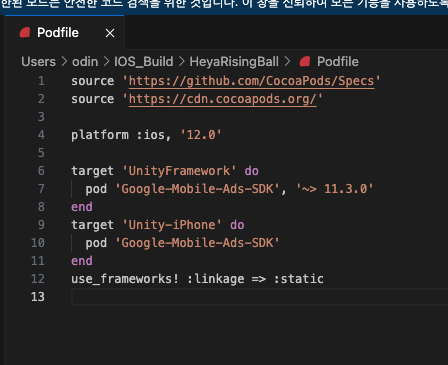Viewport: 448px width, 365px height.
Task: Click the 'Unity-iPhone' target name
Action: [x=172, y=225]
